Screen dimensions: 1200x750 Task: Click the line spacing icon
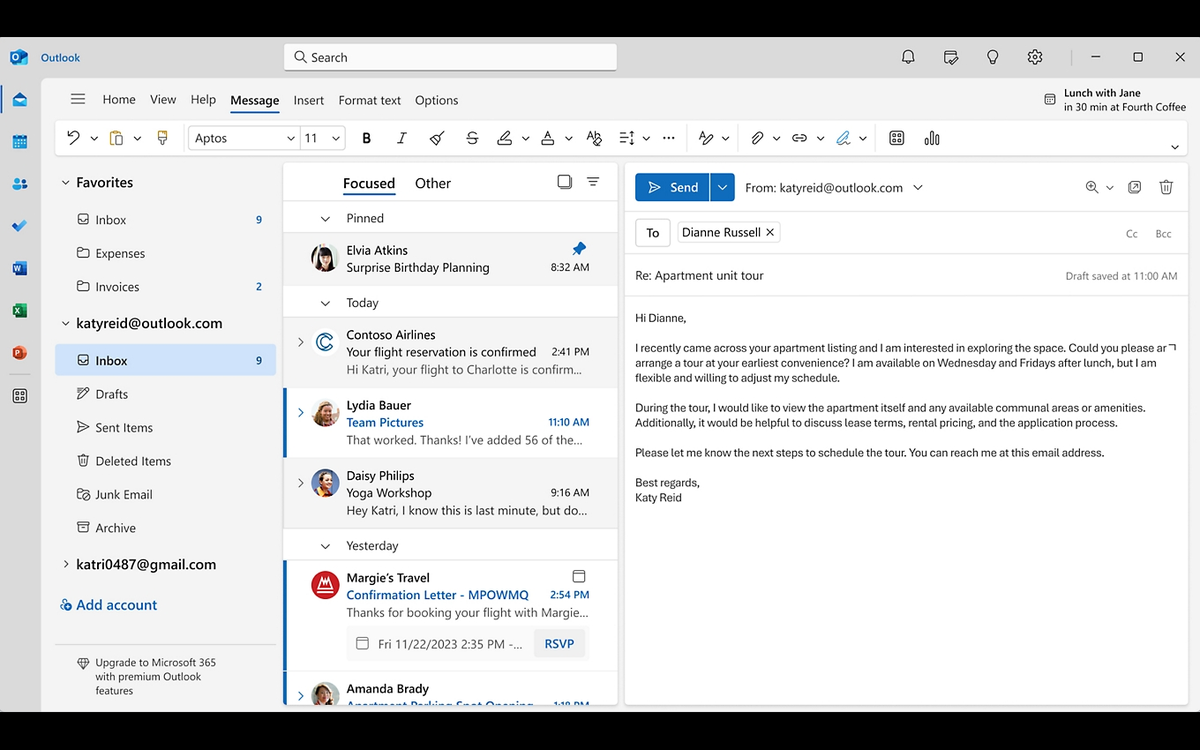pos(627,138)
